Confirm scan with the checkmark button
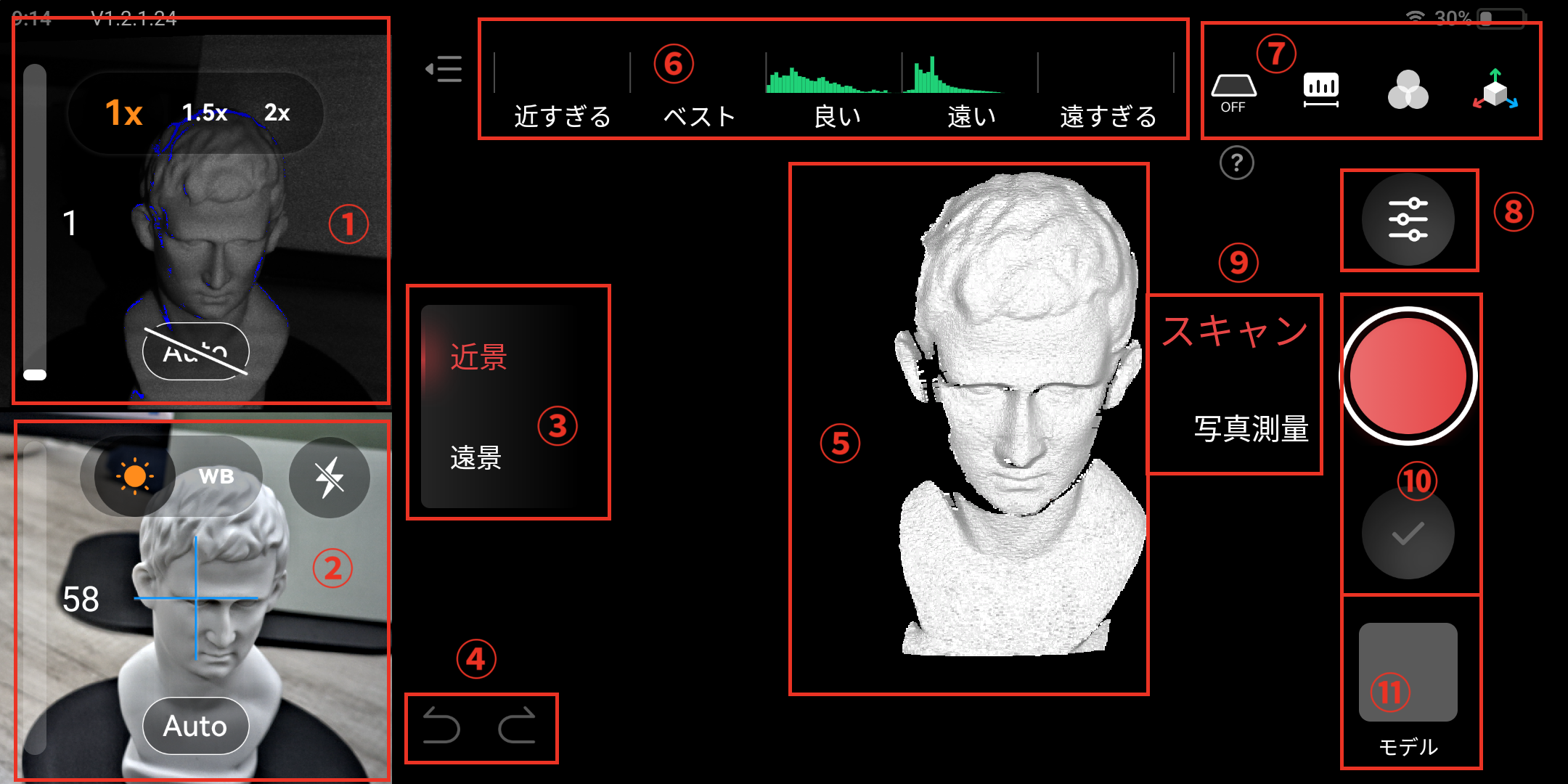Screen dimensions: 1568x784 point(1408,534)
